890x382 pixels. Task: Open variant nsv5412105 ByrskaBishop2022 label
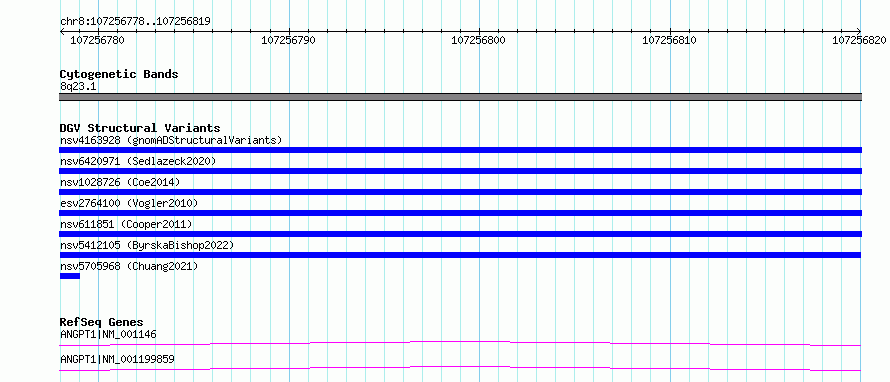pos(147,245)
